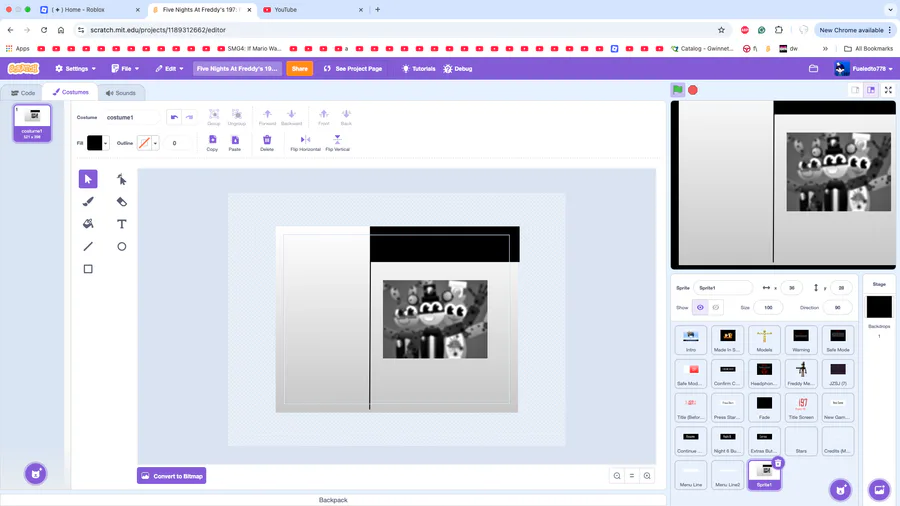The height and width of the screenshot is (506, 900).
Task: Move selection Backward one layer
Action: coord(291,117)
